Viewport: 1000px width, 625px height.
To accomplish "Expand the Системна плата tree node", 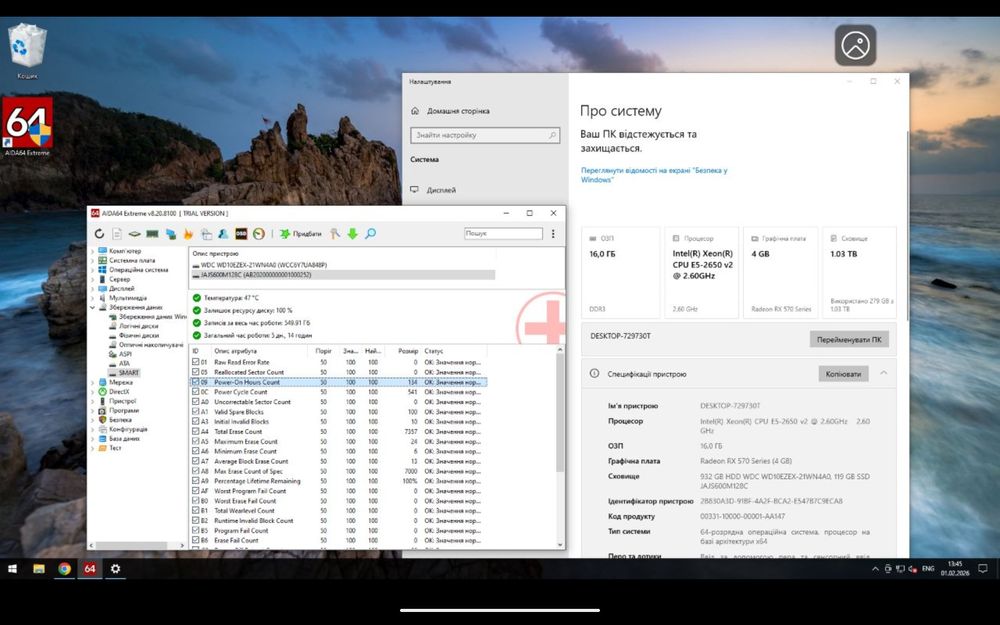I will click(92, 260).
